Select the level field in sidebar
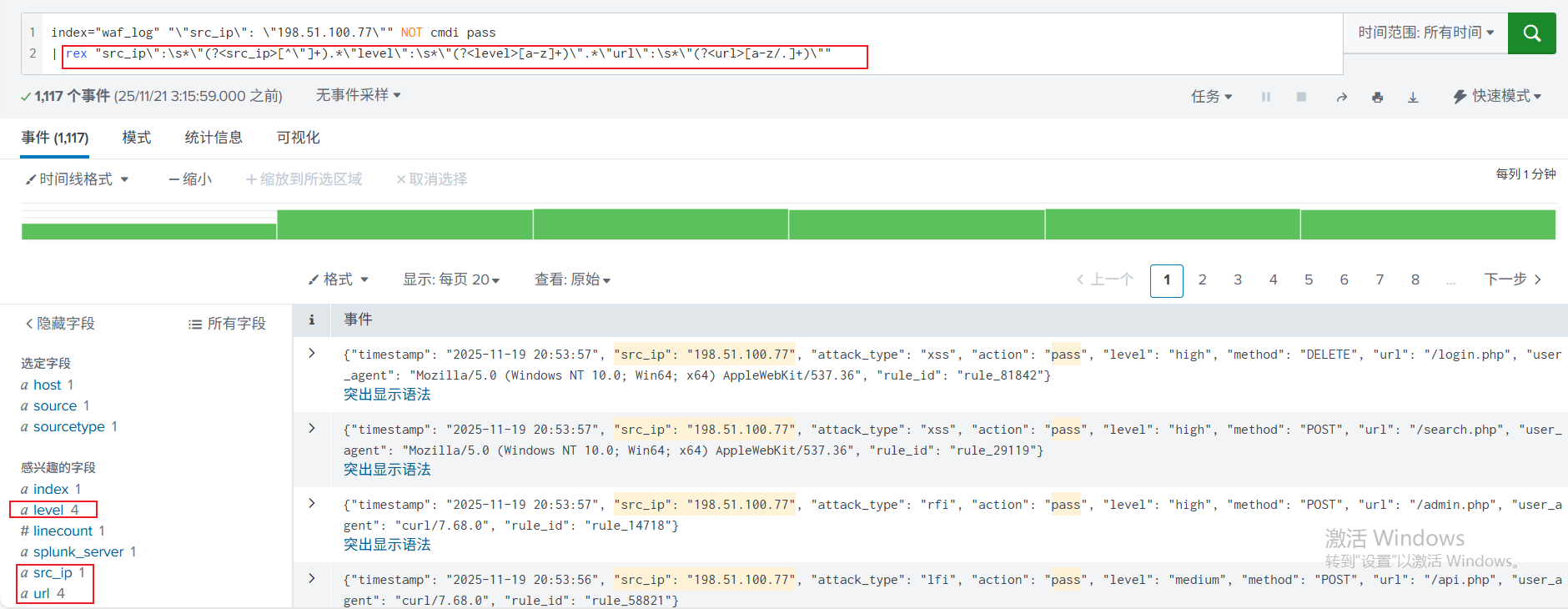Viewport: 1568px width, 609px height. [x=48, y=510]
